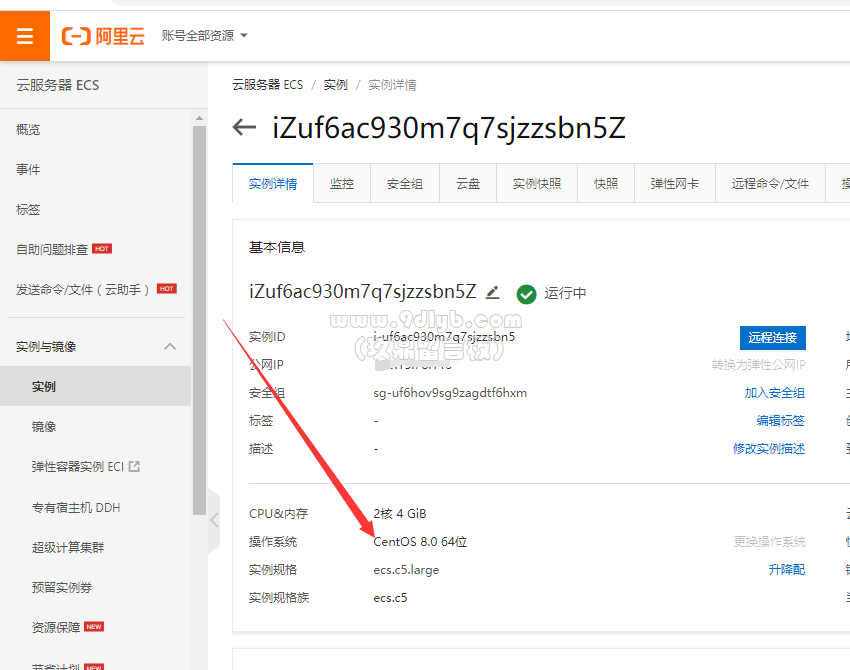Open 预留实例券 in the sidebar

point(62,588)
